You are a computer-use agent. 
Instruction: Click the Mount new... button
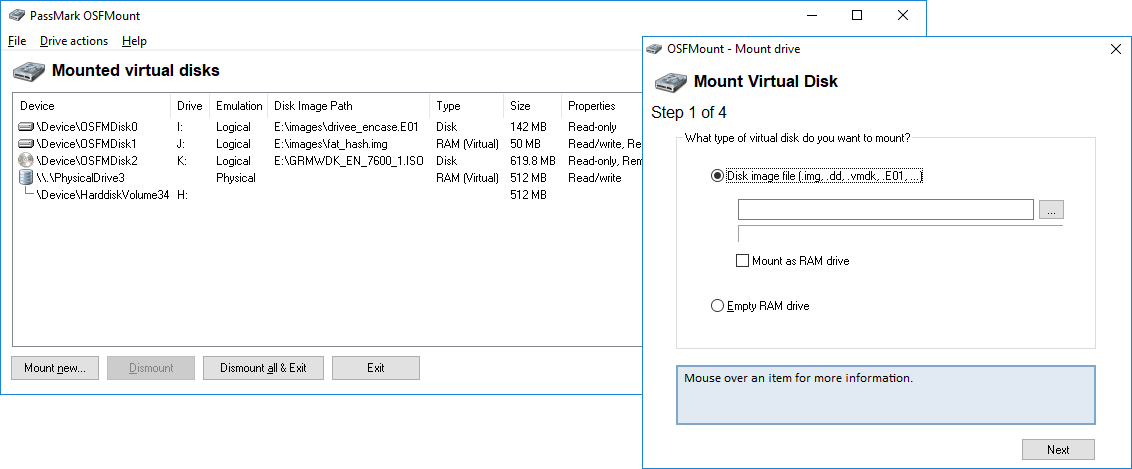click(x=55, y=368)
